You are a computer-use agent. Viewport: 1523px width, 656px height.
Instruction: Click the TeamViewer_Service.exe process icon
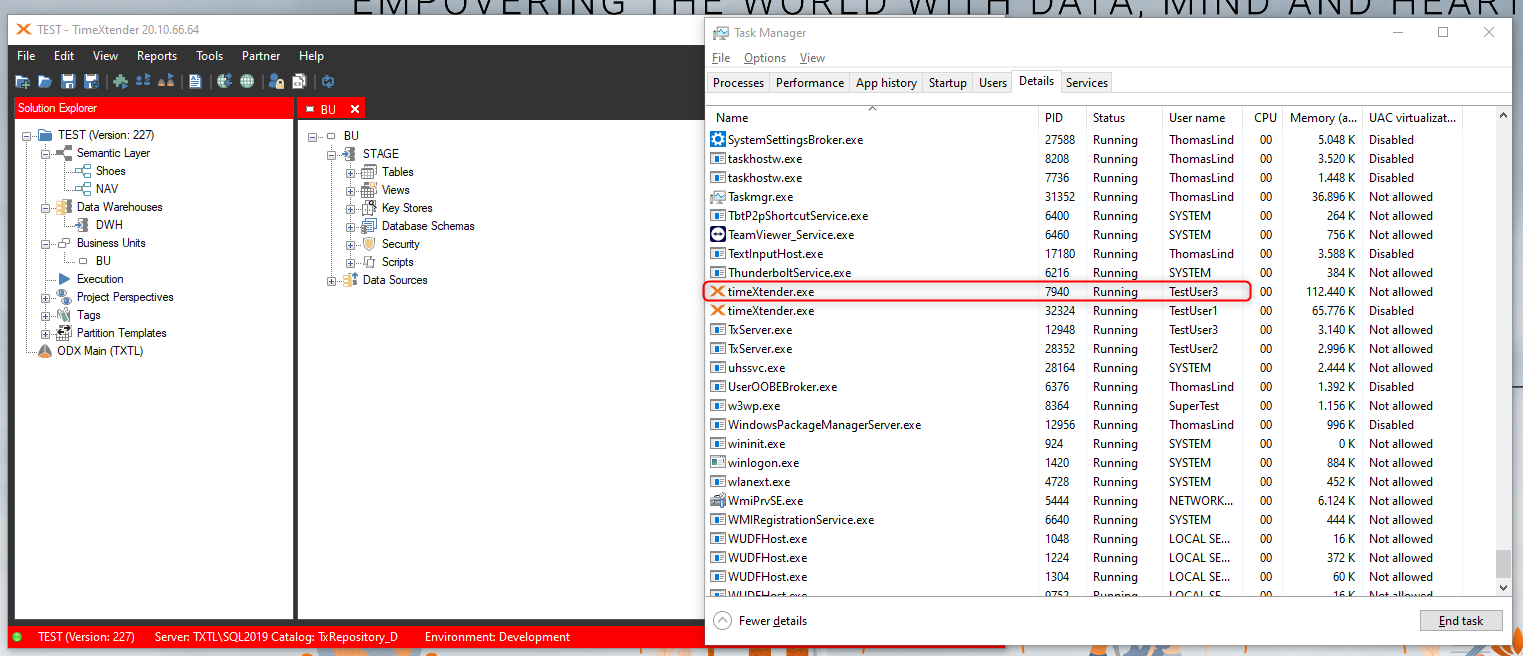pyautogui.click(x=717, y=235)
